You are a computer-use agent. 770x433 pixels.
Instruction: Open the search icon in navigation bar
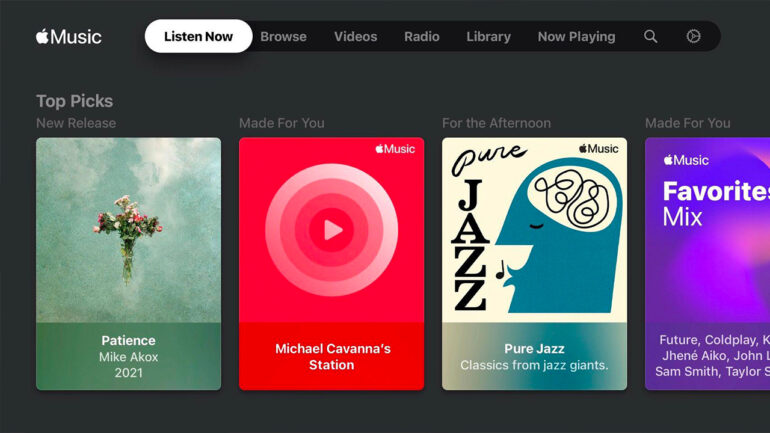pos(651,36)
